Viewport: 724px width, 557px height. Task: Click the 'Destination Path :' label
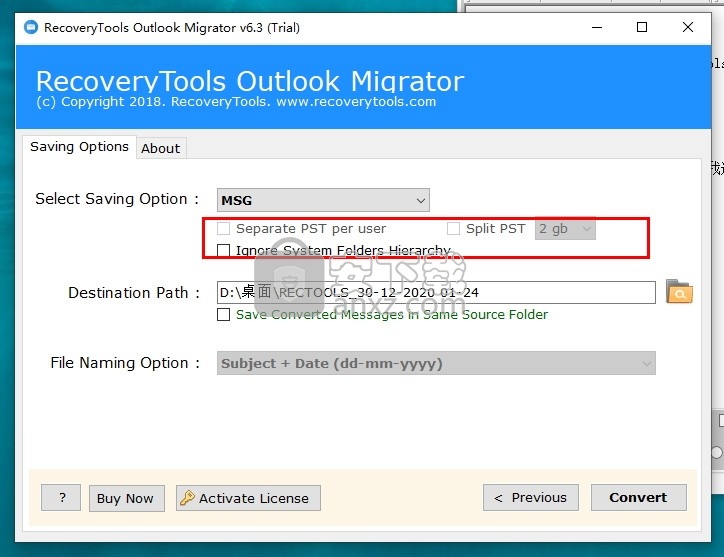[134, 293]
